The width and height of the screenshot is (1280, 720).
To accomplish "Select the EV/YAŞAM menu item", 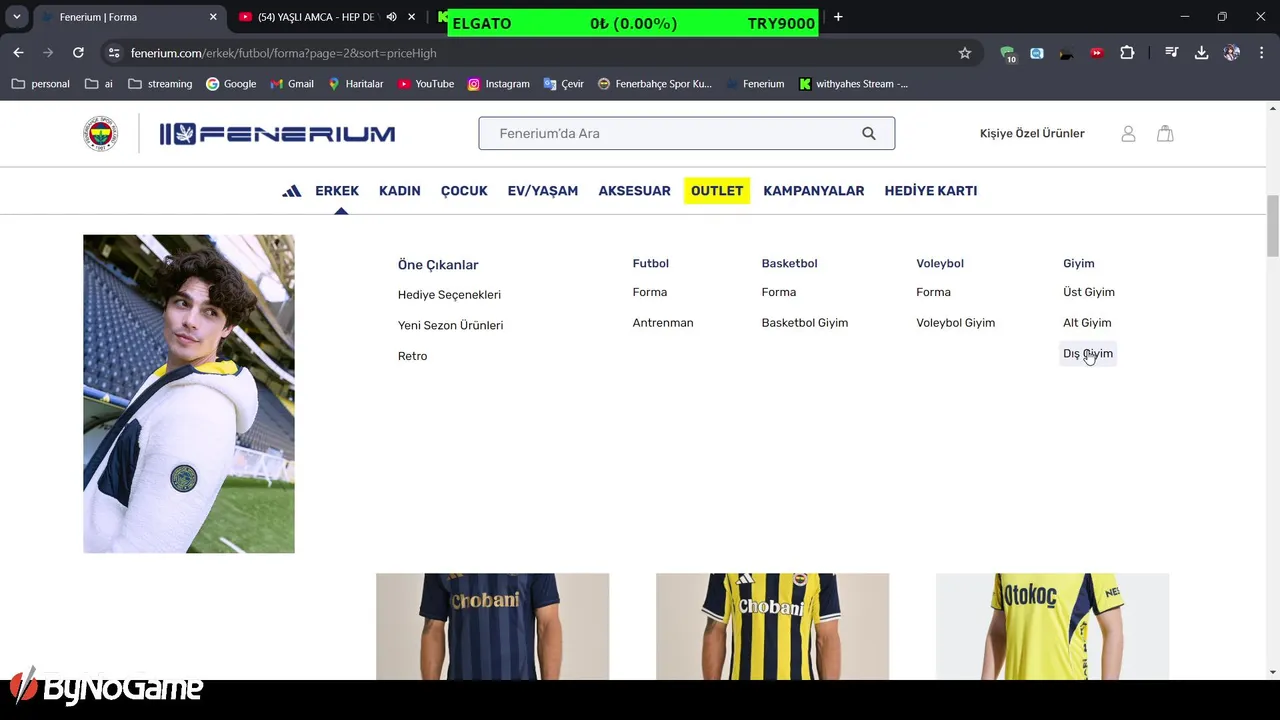I will (x=543, y=191).
